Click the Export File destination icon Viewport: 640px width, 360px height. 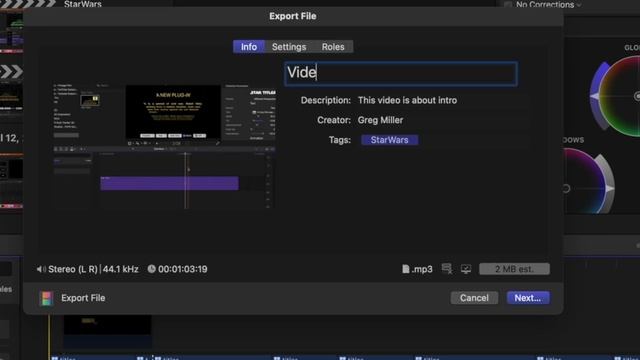point(47,298)
